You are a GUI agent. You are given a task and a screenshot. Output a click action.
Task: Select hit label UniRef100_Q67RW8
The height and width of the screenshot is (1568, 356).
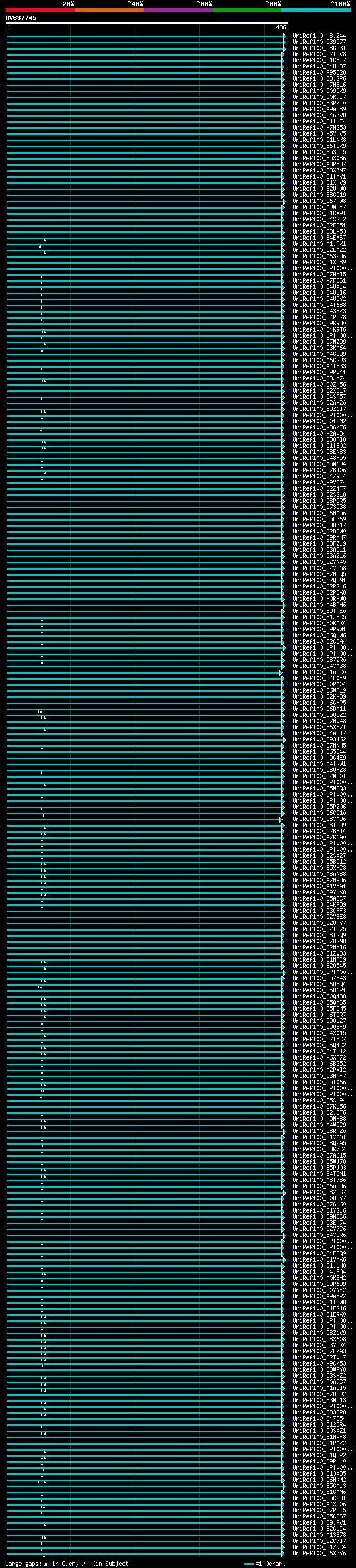[x=319, y=201]
